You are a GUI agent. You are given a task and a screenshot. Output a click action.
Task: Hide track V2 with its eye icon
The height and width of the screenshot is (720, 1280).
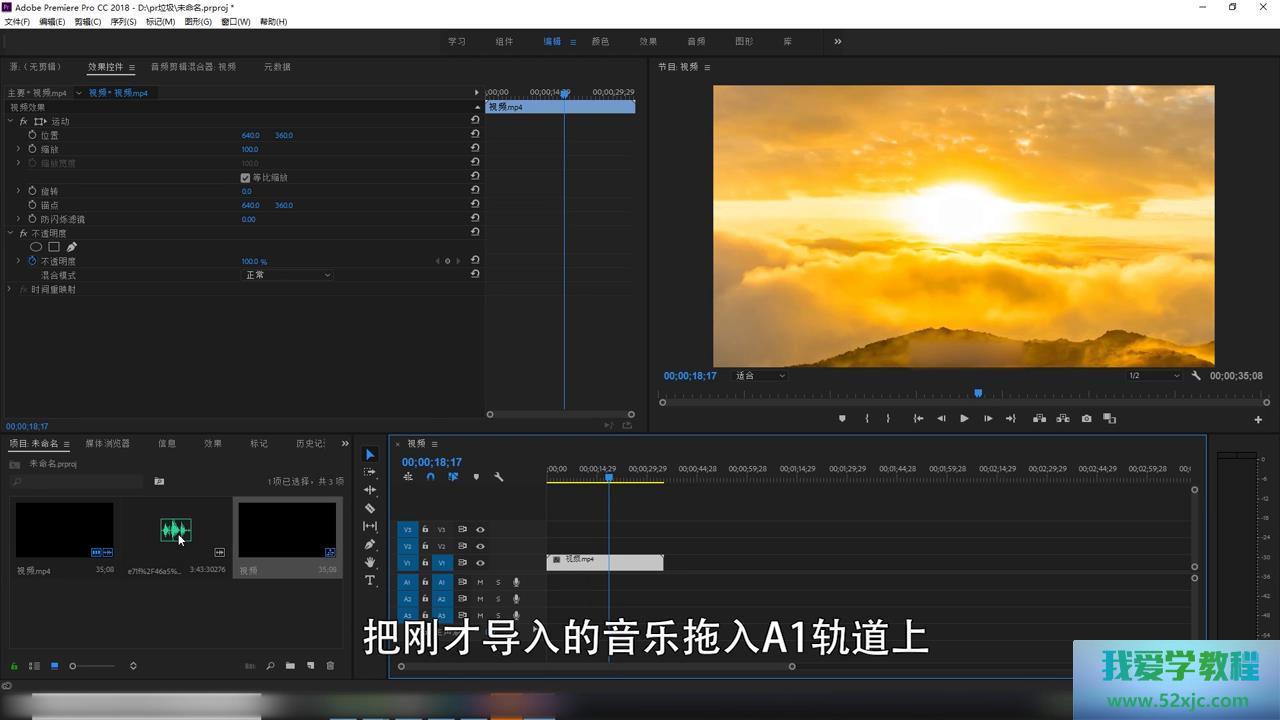coord(480,546)
